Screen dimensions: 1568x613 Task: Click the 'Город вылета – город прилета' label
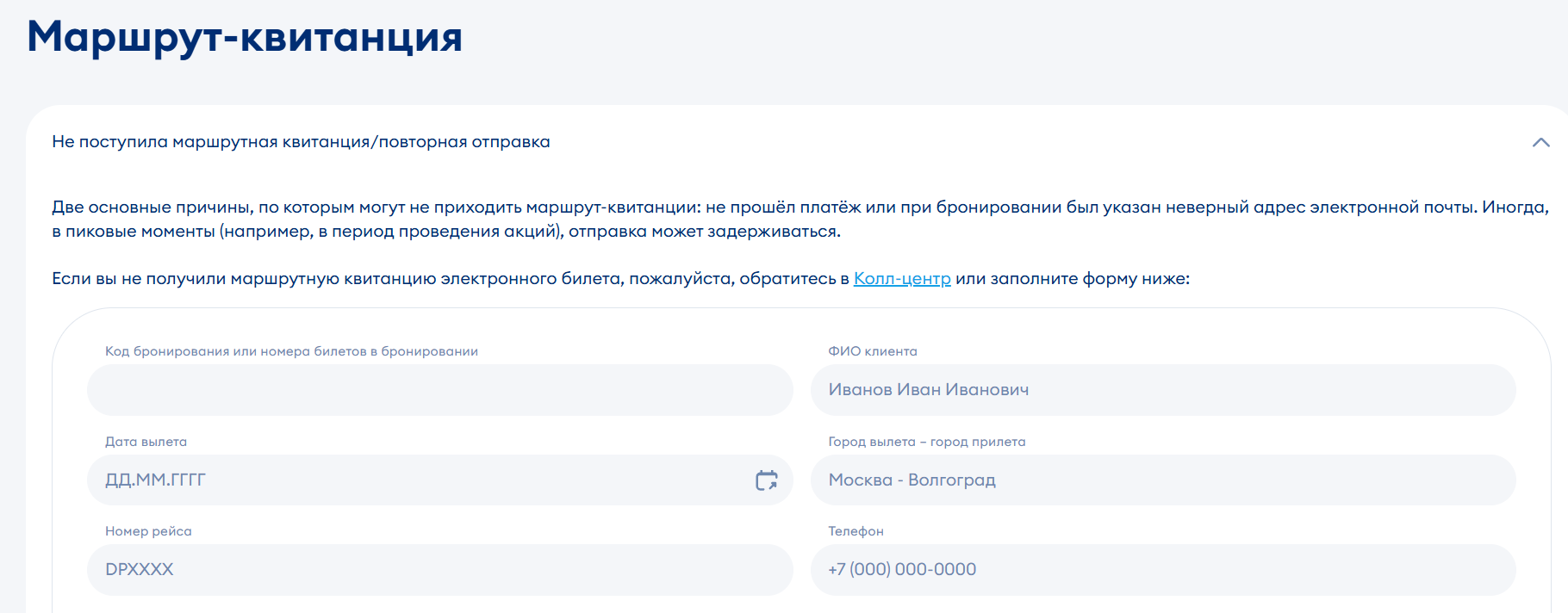click(x=926, y=442)
